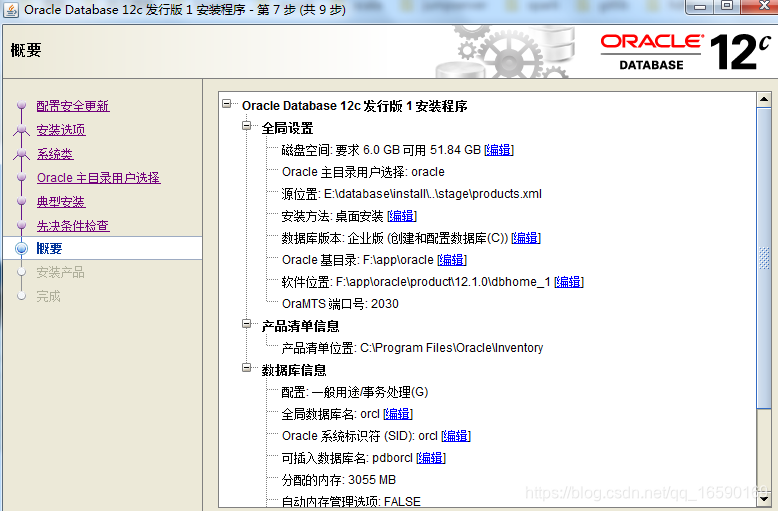
Task: Collapse the 产品清单信息 section
Action: click(x=247, y=324)
